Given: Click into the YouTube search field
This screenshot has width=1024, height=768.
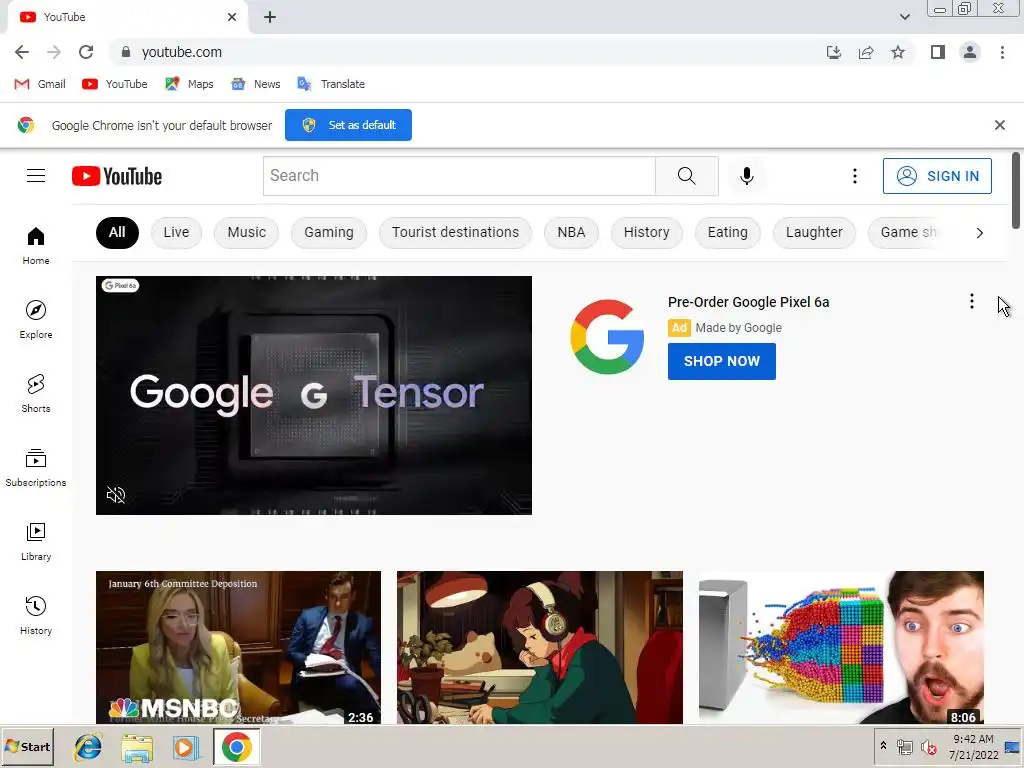Looking at the screenshot, I should 459,176.
